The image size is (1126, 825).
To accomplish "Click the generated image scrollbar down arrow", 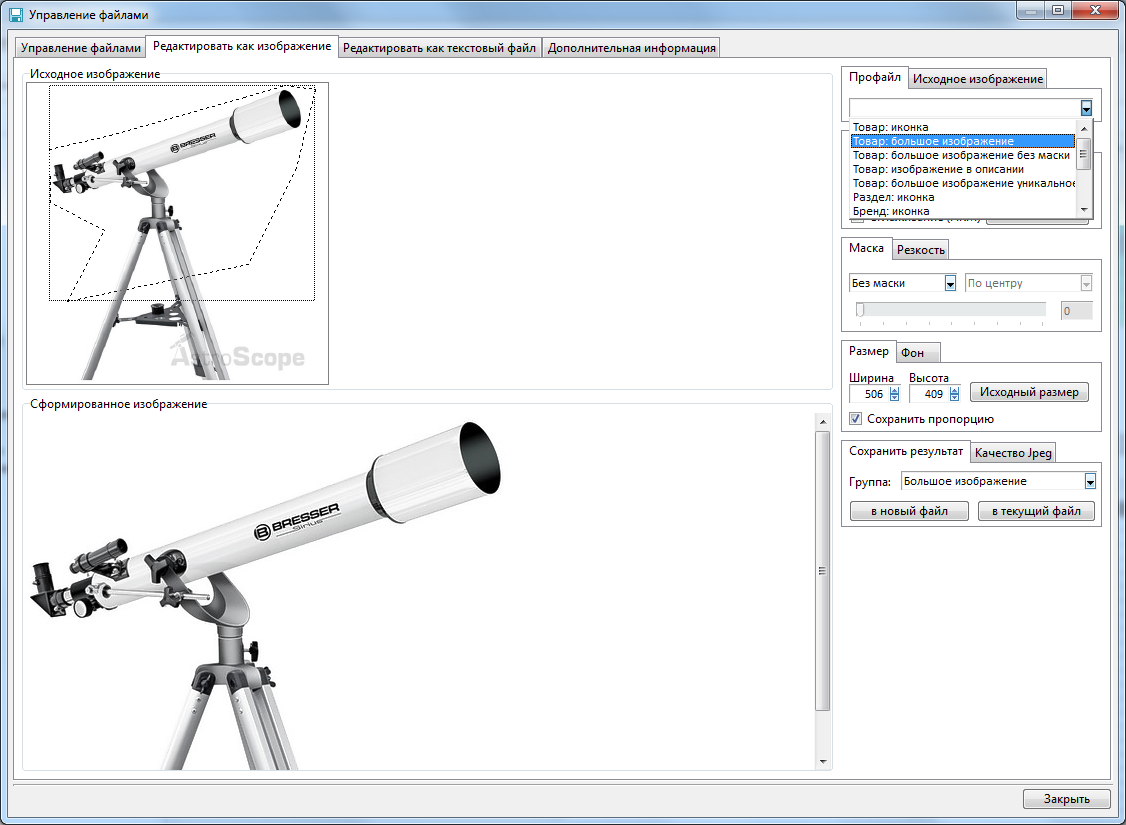I will coord(823,762).
